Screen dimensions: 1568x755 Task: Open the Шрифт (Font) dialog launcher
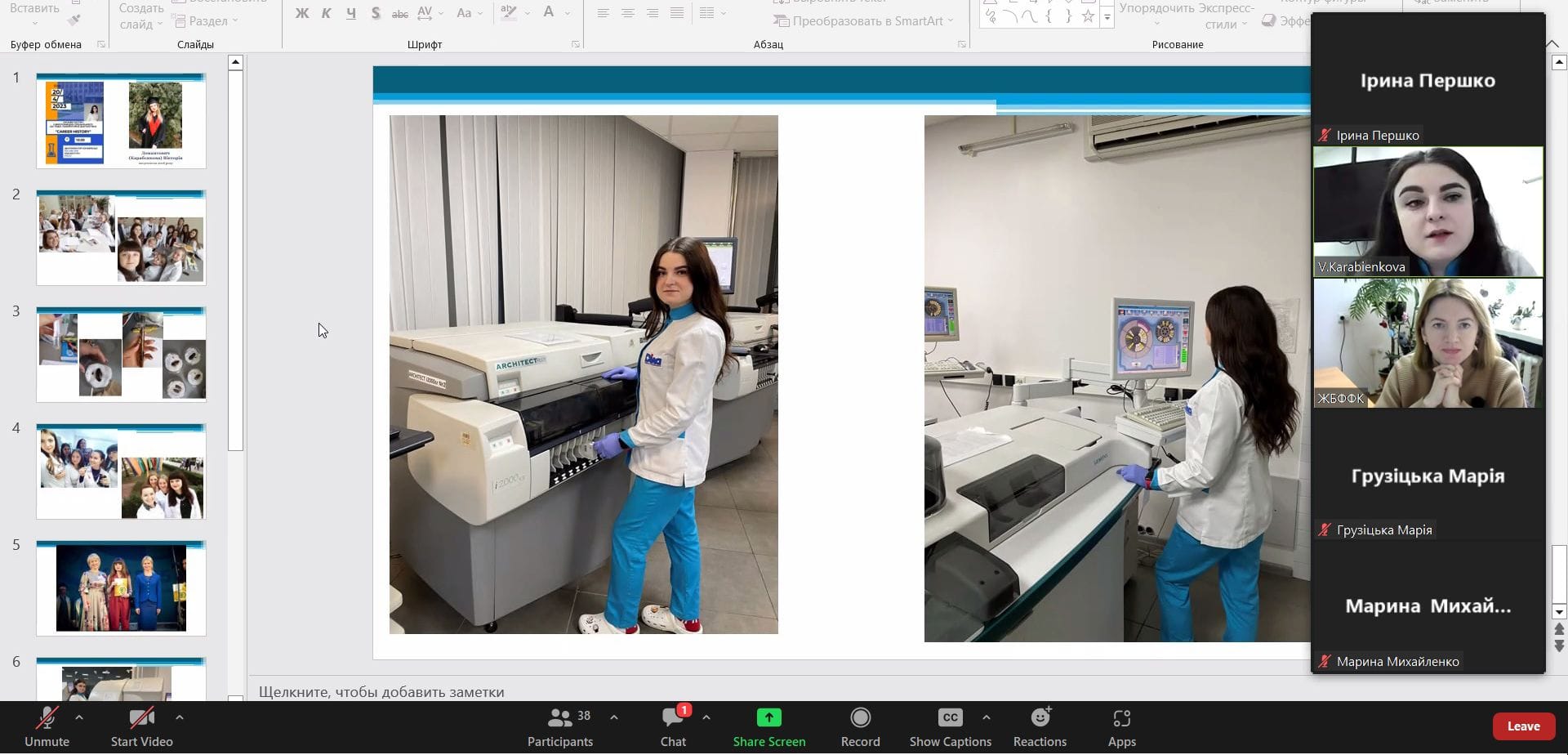point(576,44)
